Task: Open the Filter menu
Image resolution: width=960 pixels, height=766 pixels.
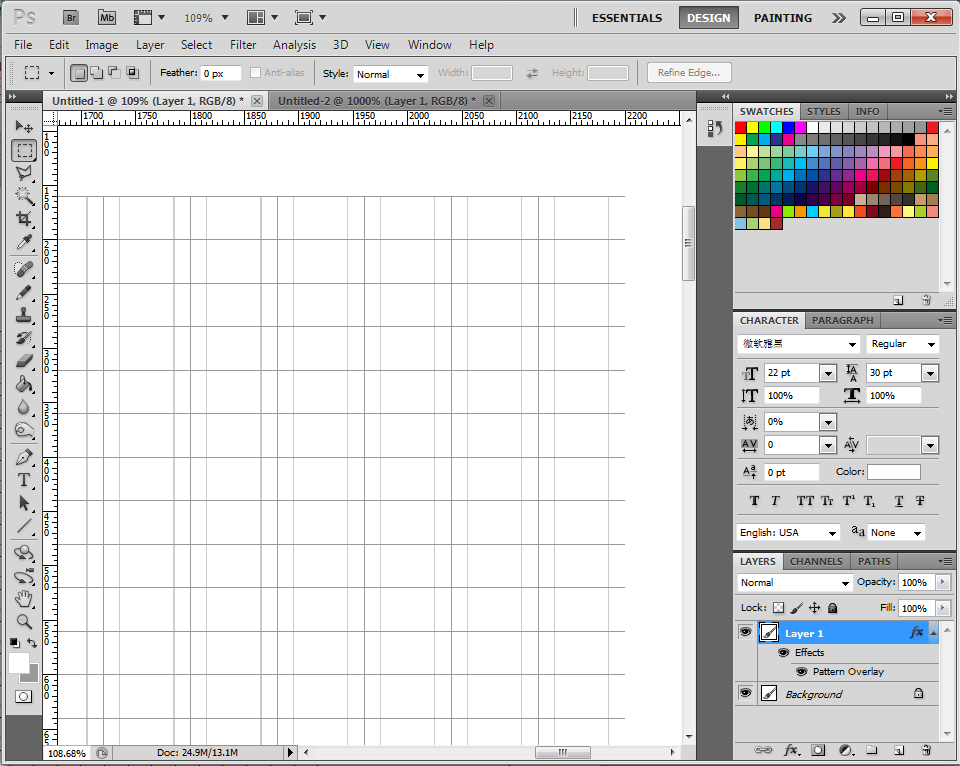Action: click(x=243, y=45)
